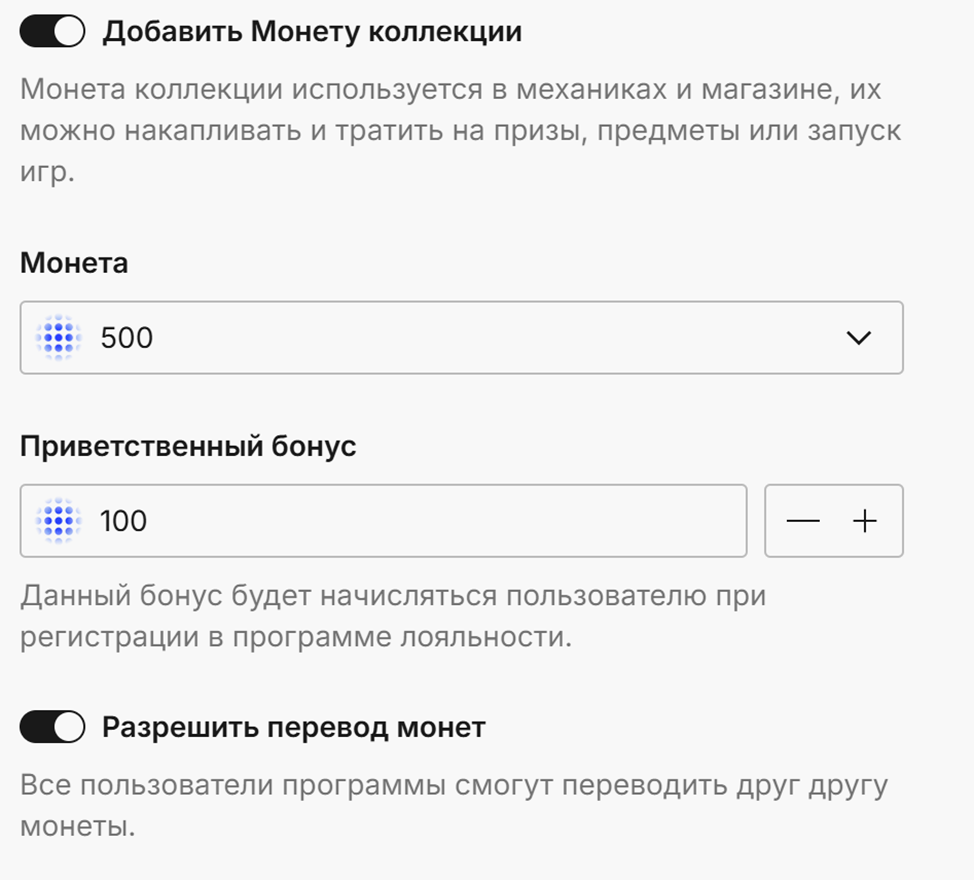Disable the 'Добавить Монету коллекции' switch
Image resolution: width=974 pixels, height=880 pixels.
click(52, 31)
